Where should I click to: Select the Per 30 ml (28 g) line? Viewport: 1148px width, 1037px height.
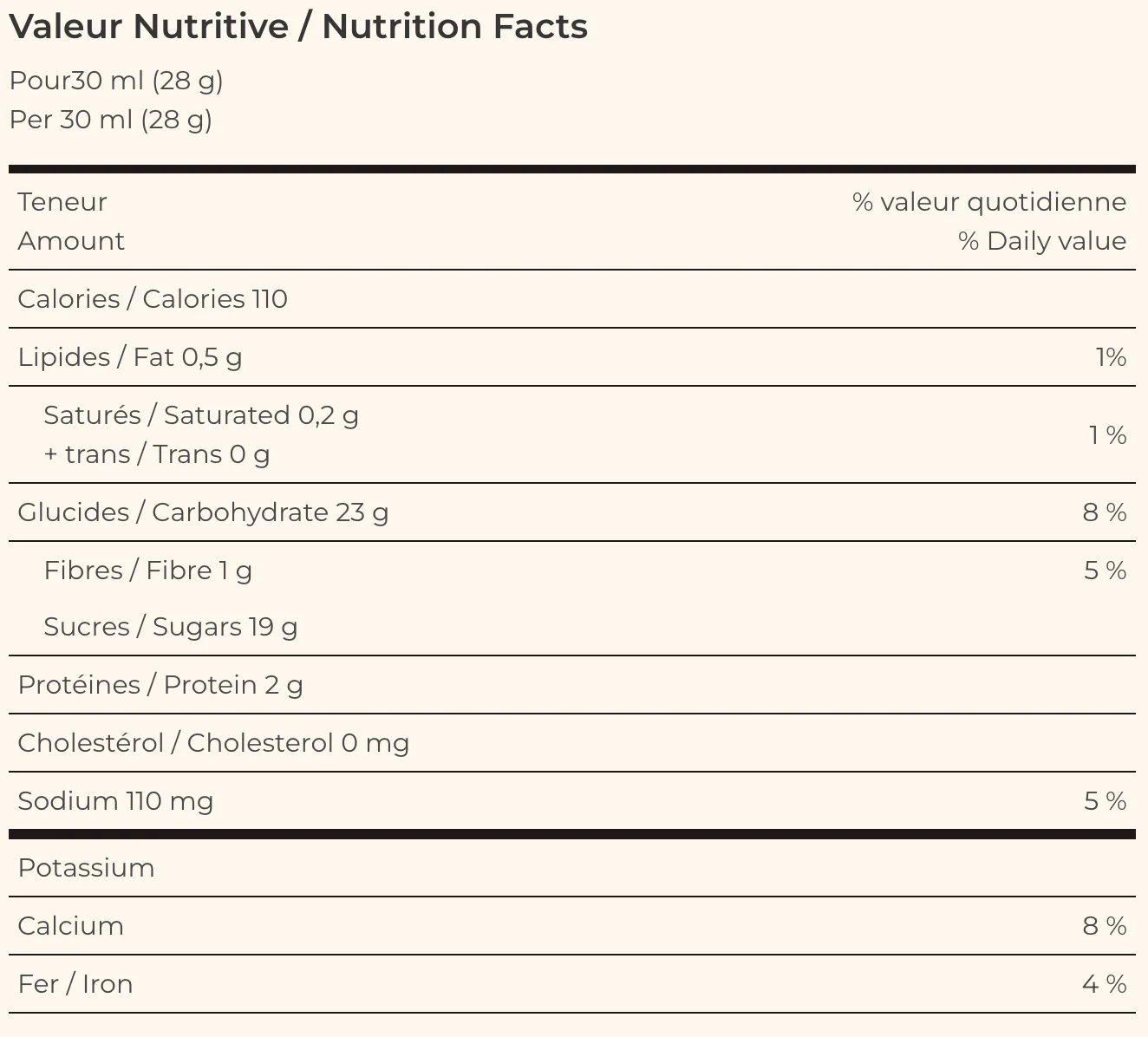point(110,120)
